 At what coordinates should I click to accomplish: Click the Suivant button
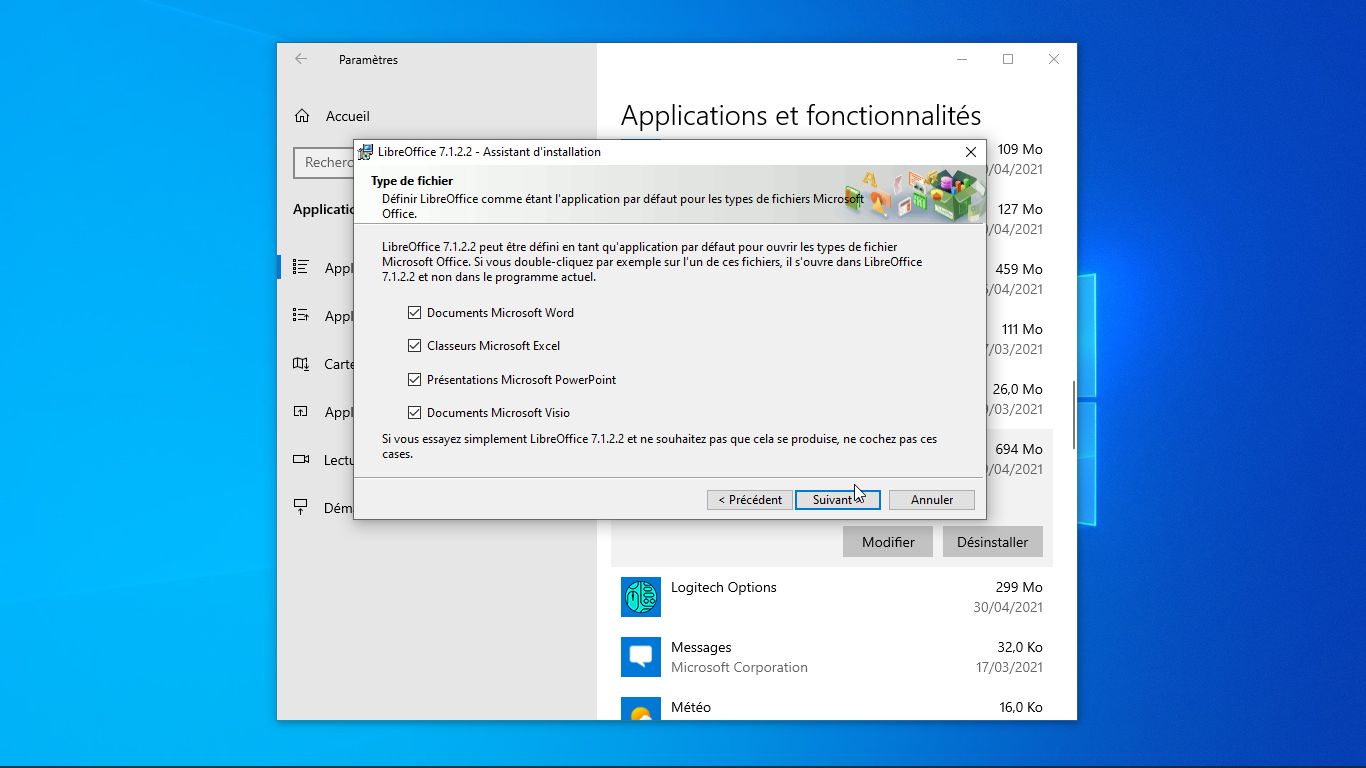837,500
